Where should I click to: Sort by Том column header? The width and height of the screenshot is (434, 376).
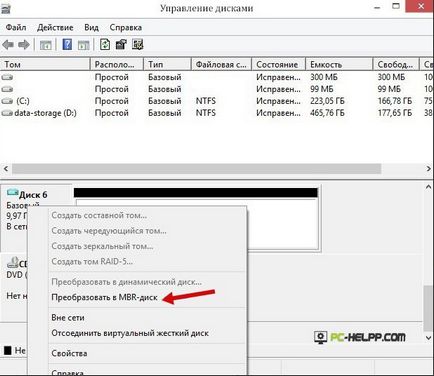pos(45,64)
